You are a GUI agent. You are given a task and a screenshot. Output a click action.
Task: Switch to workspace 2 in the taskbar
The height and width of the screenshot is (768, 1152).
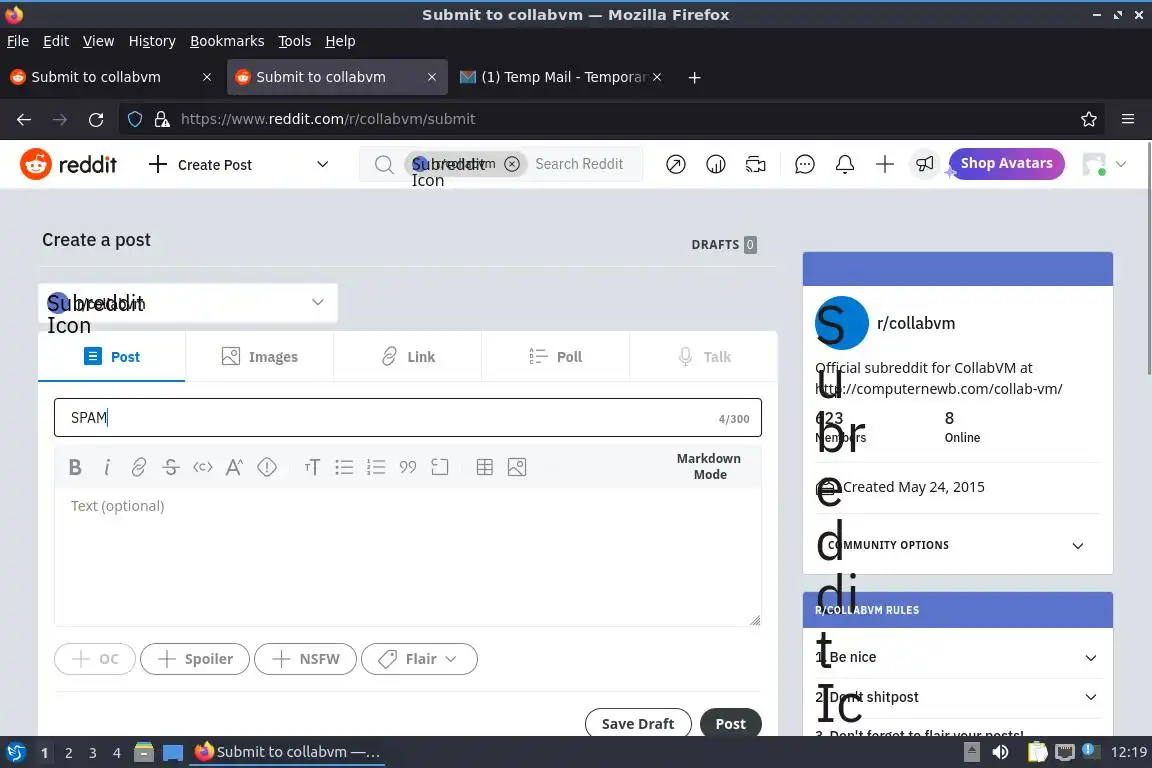68,753
